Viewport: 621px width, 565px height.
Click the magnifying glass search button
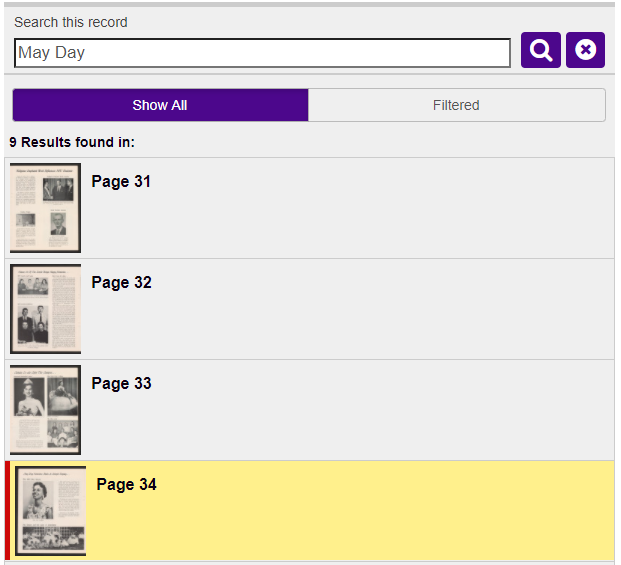[x=540, y=50]
